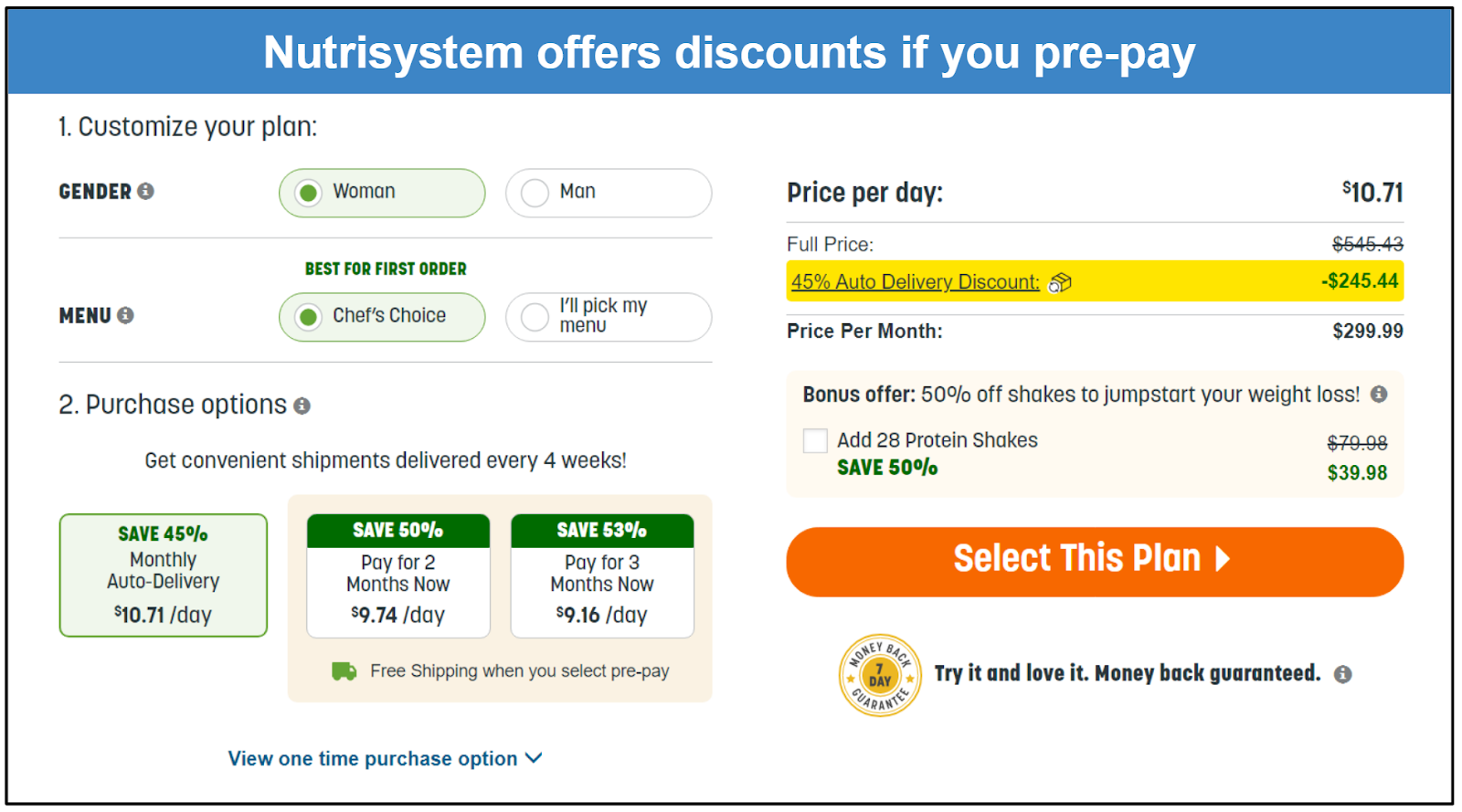Image resolution: width=1462 pixels, height=812 pixels.
Task: Choose Pay for 2 Months Now
Action: click(398, 575)
